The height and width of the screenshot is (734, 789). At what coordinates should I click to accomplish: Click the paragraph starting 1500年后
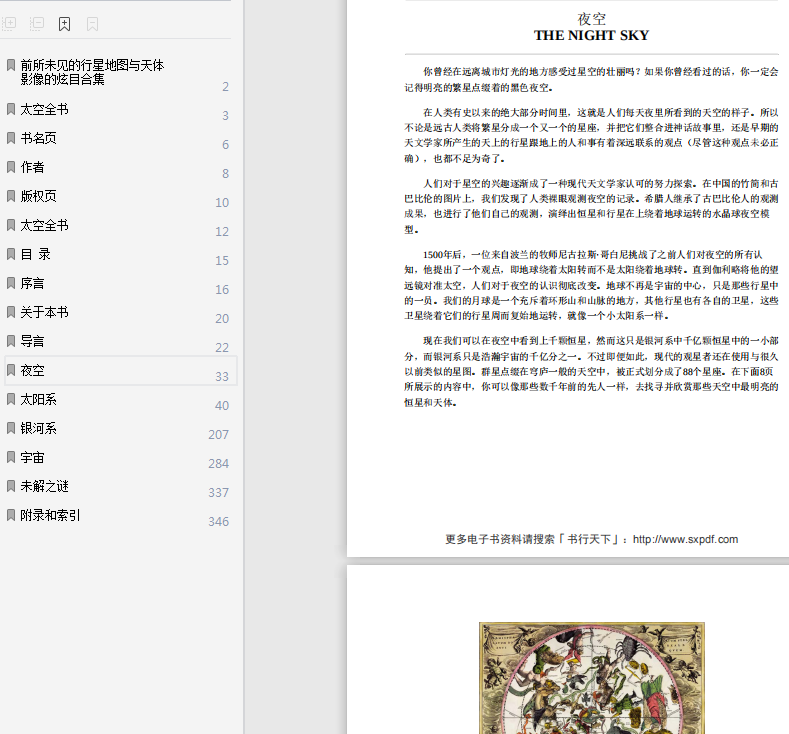click(x=591, y=285)
